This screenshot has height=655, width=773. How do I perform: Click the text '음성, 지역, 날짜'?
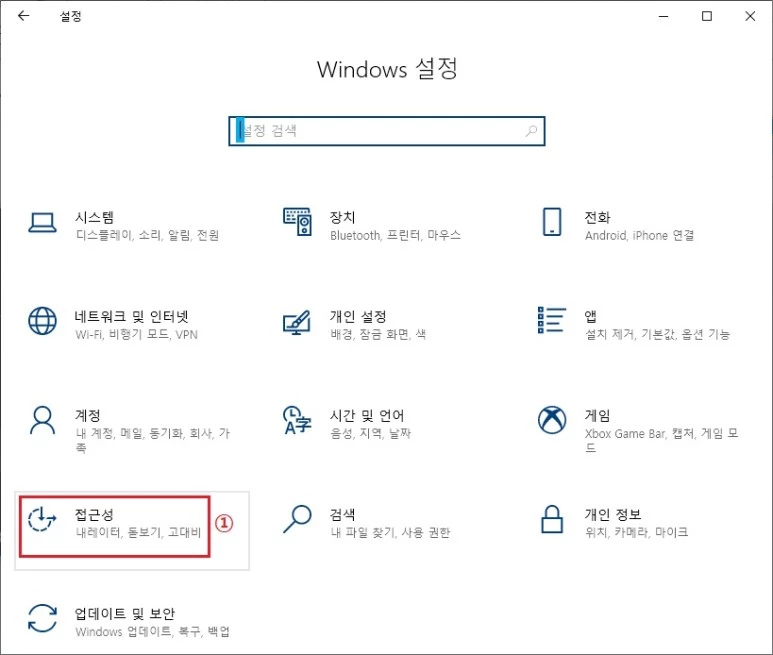(x=370, y=434)
